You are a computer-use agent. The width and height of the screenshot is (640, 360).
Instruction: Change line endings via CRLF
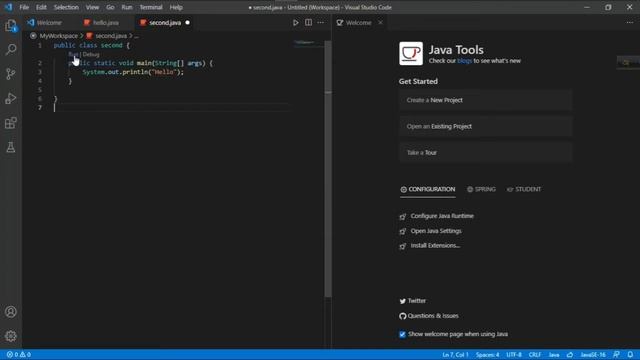pyautogui.click(x=535, y=355)
